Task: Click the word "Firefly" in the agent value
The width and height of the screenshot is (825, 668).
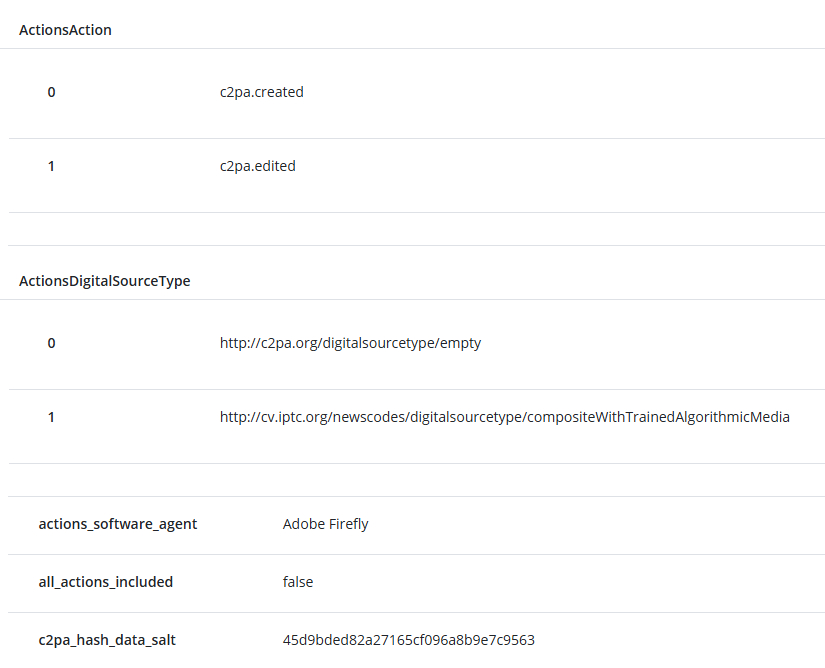Action: 349,524
